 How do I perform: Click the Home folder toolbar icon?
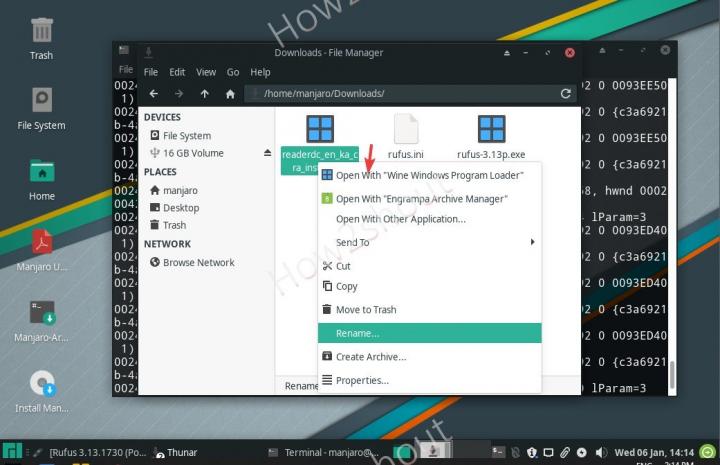[230, 93]
